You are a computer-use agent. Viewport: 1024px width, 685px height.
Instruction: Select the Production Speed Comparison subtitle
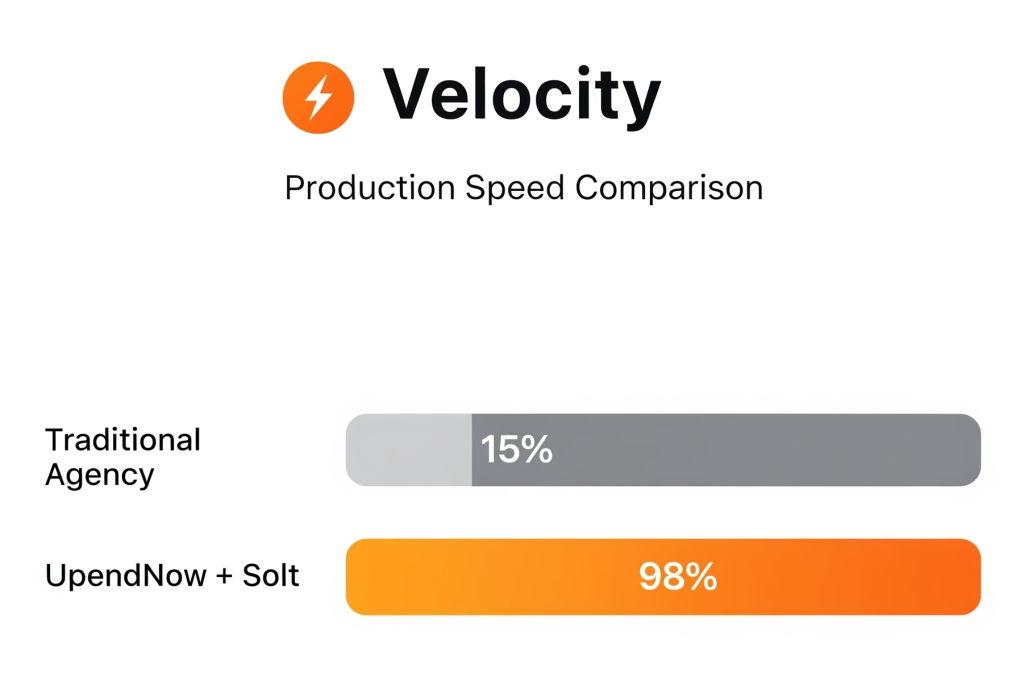tap(523, 188)
